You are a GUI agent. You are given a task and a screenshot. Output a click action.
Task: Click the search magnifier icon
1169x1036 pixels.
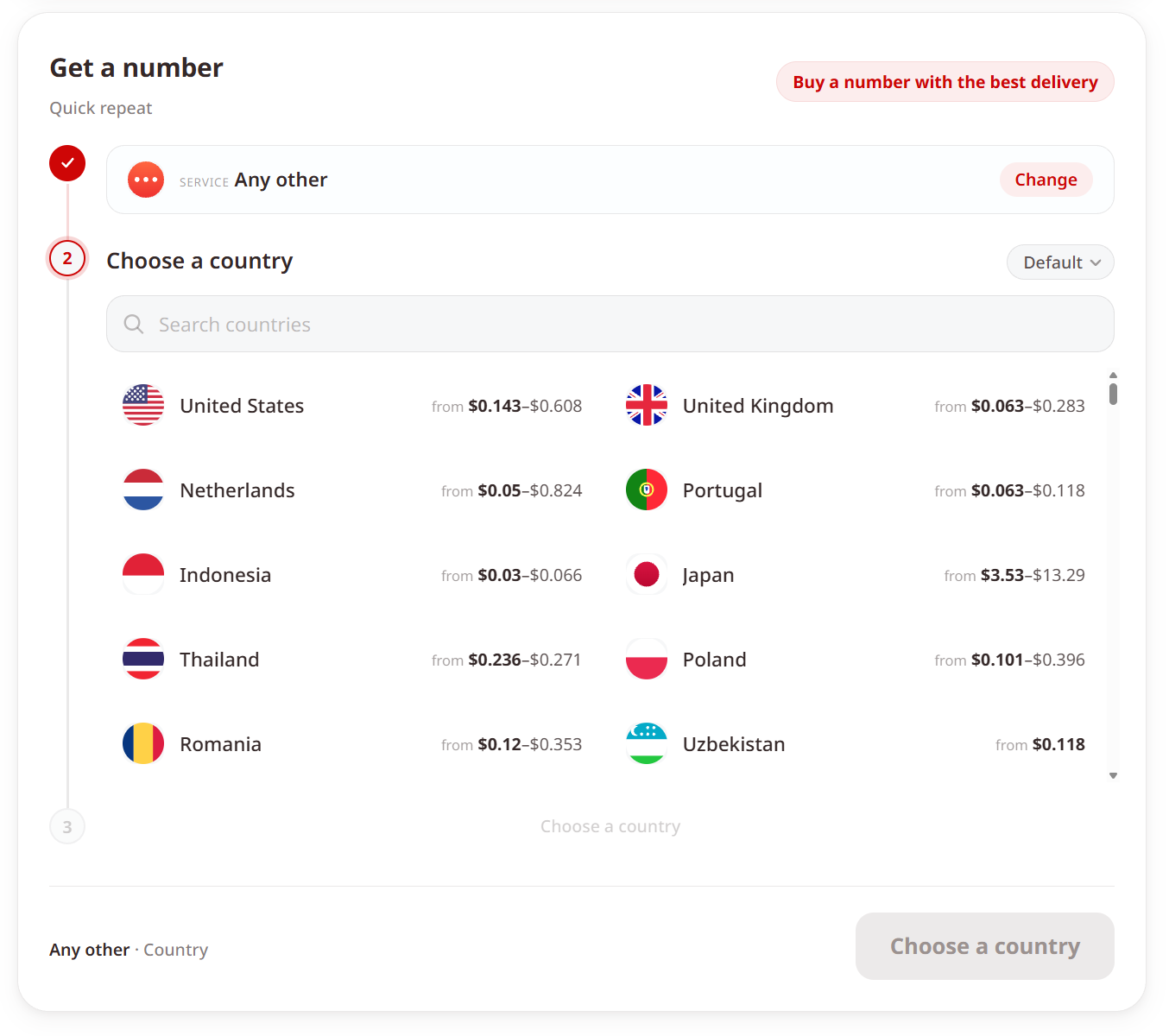pyautogui.click(x=134, y=324)
